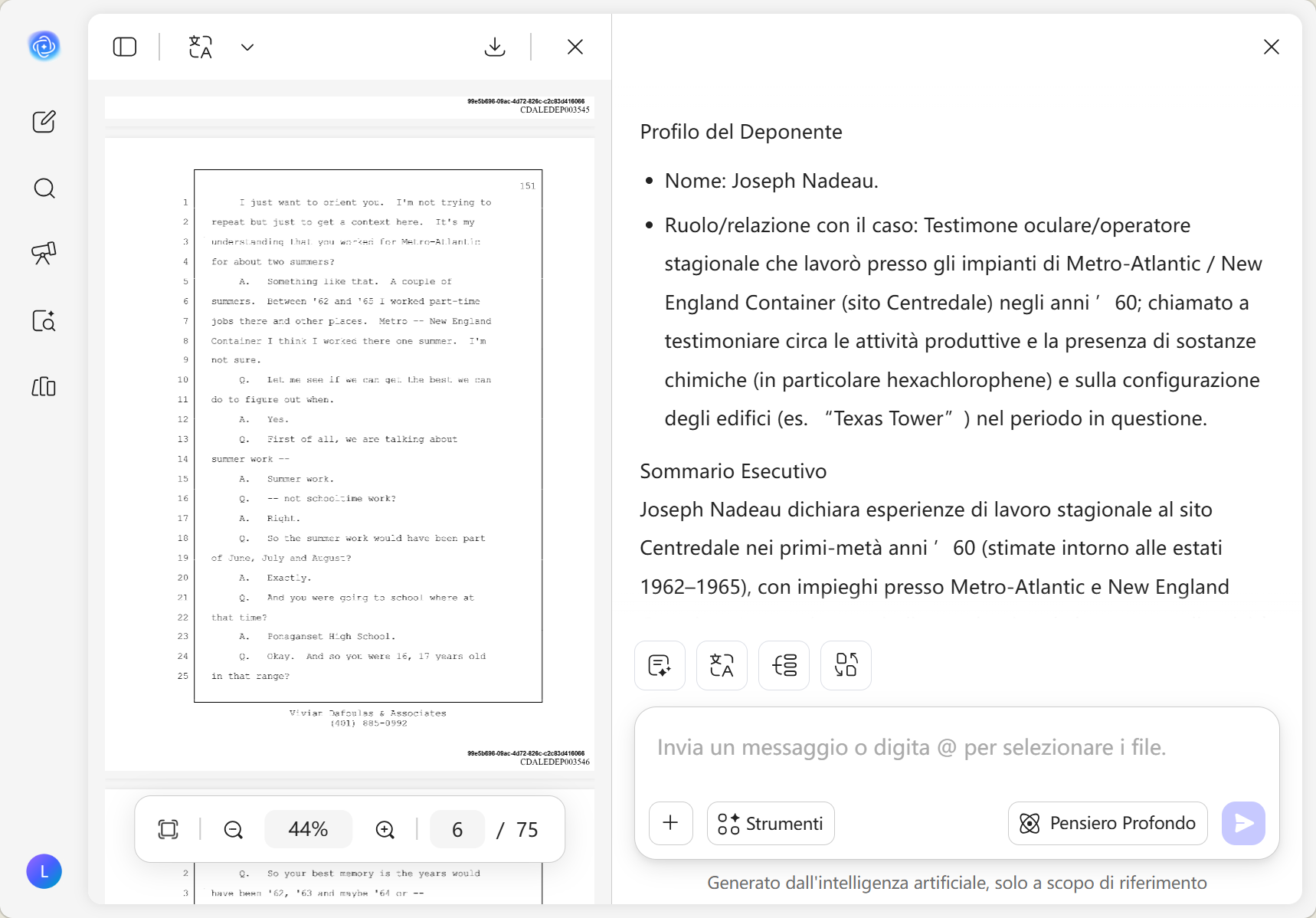The height and width of the screenshot is (918, 1316).
Task: Click the AI summary quick action button
Action: pyautogui.click(x=660, y=665)
